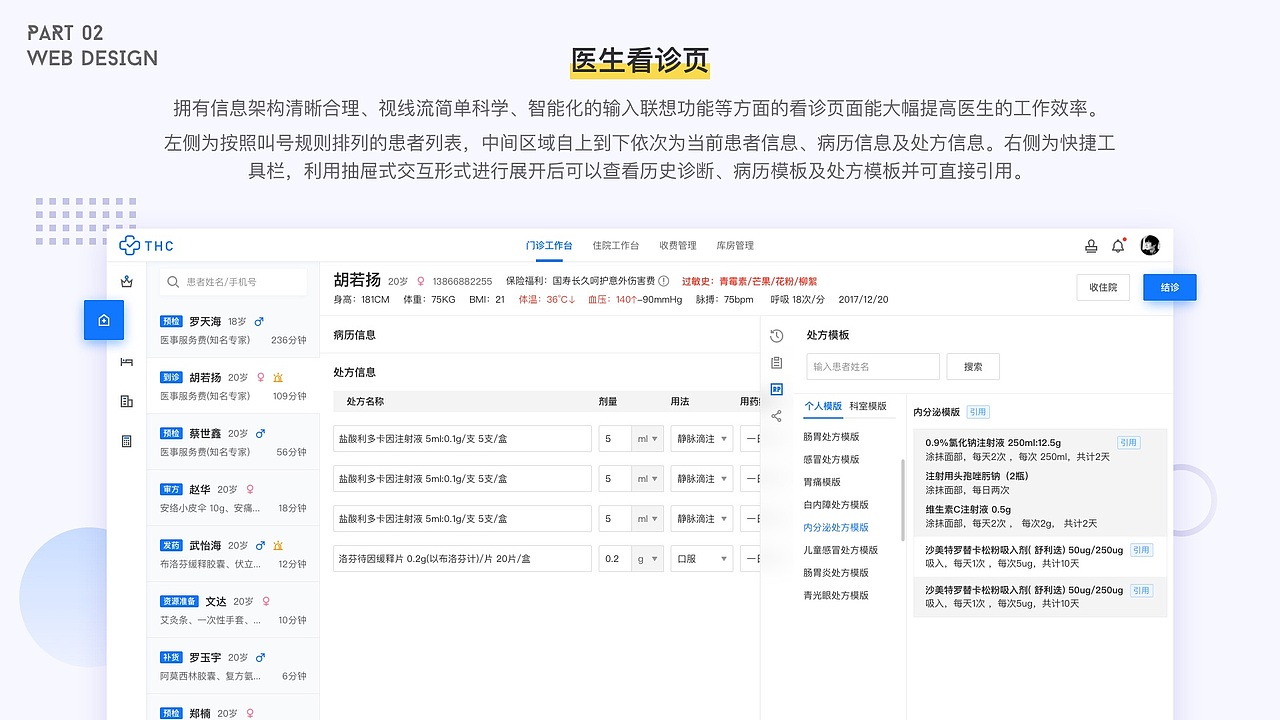Click the THC logo in the header
The width and height of the screenshot is (1280, 720).
pyautogui.click(x=146, y=246)
